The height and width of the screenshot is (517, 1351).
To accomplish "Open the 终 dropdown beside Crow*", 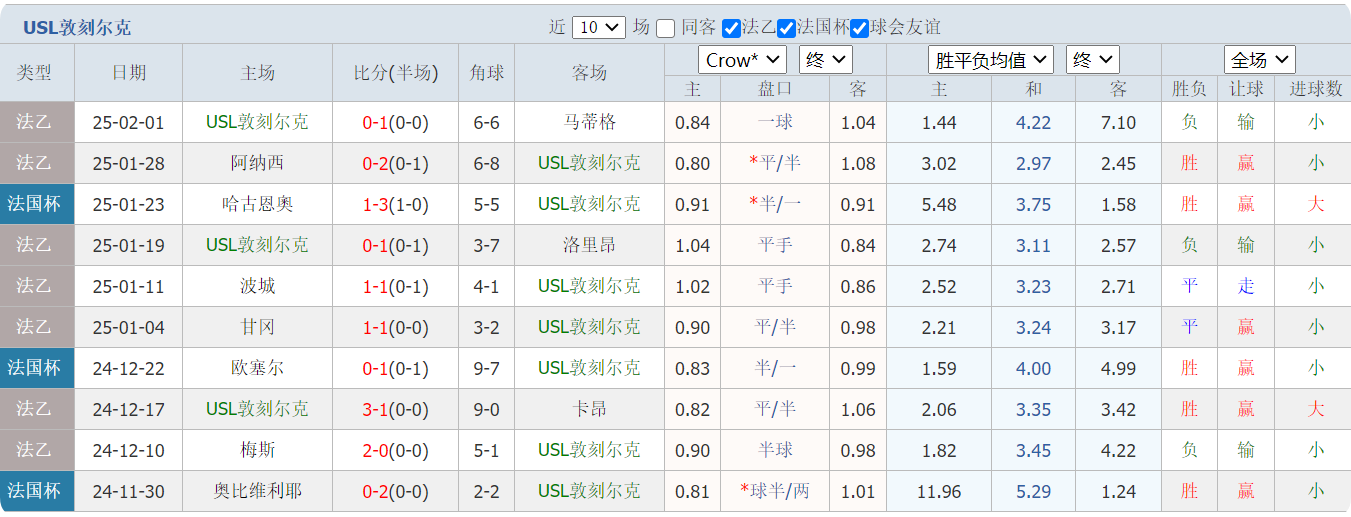I will pos(825,60).
